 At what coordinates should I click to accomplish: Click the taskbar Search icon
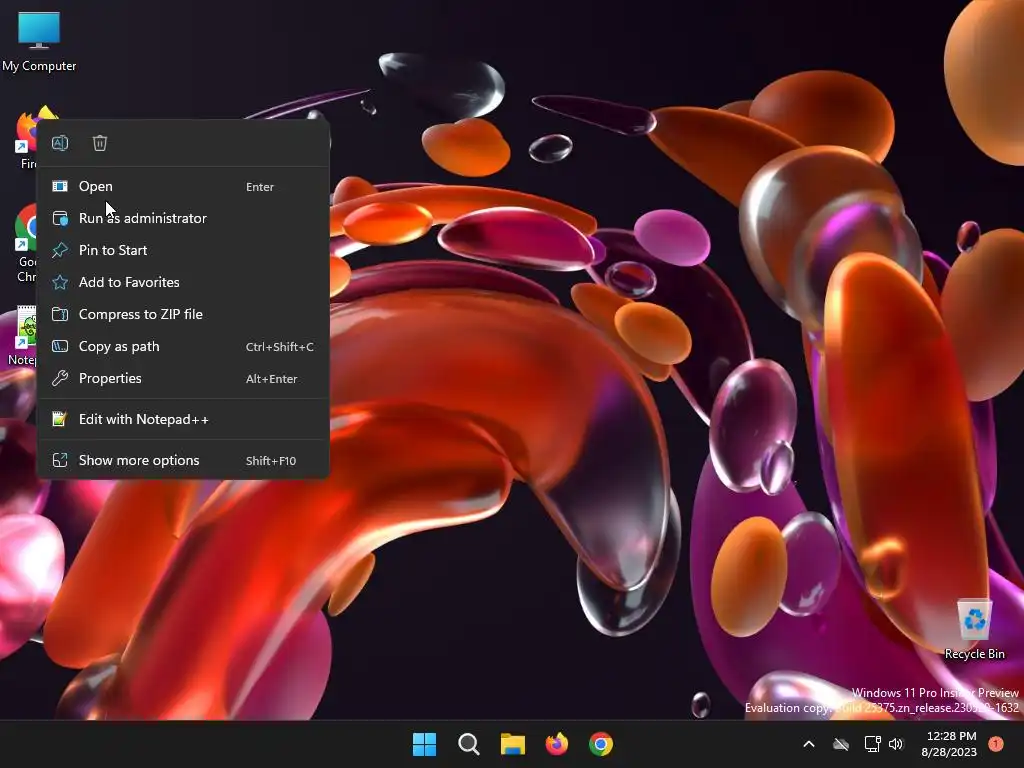tap(468, 744)
